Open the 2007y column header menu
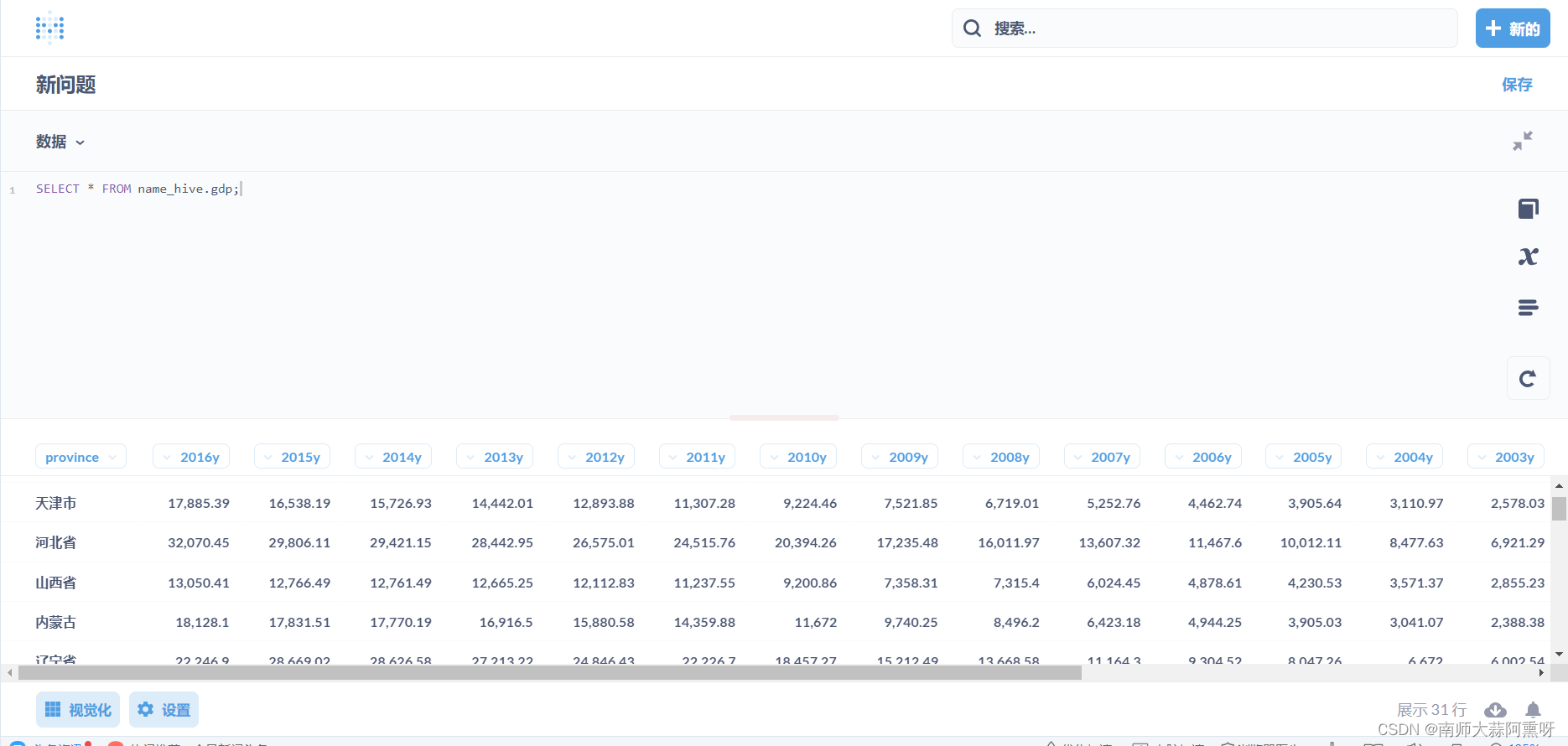 click(1102, 457)
